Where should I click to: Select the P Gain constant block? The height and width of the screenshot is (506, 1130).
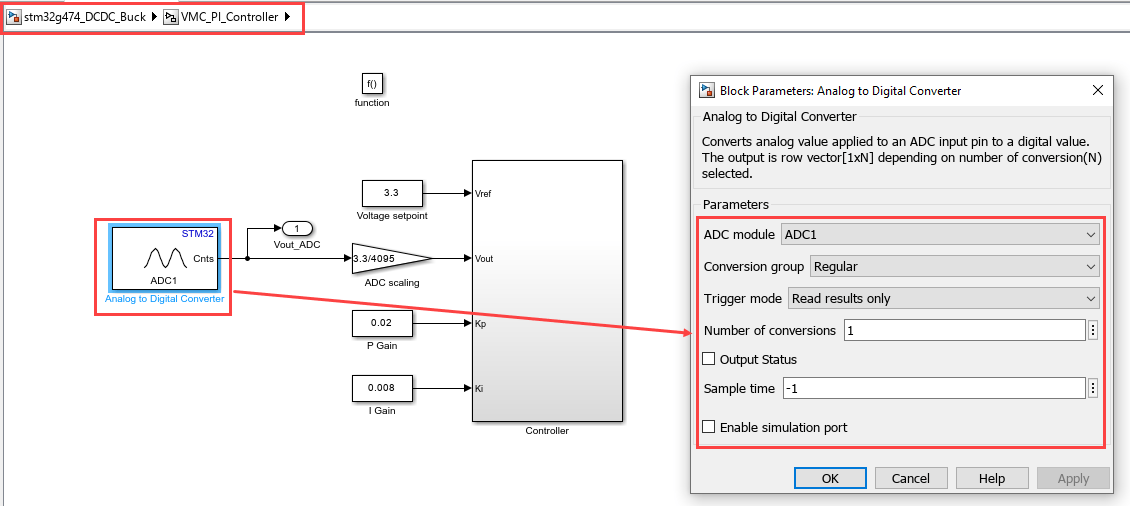click(381, 324)
